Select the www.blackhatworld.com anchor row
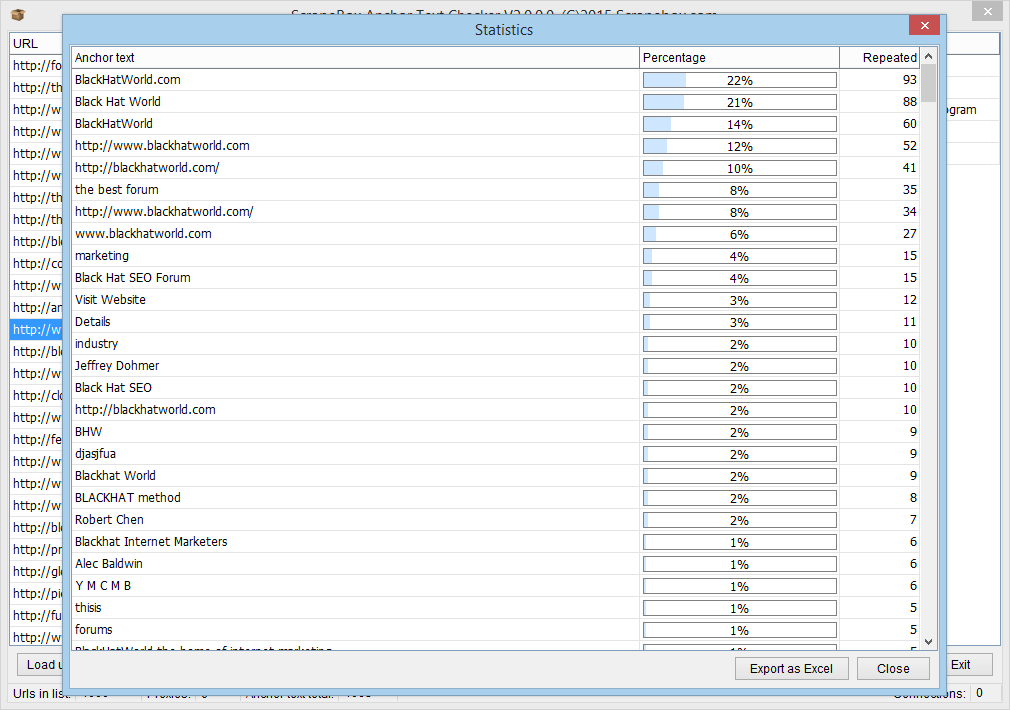1010x710 pixels. pyautogui.click(x=495, y=233)
